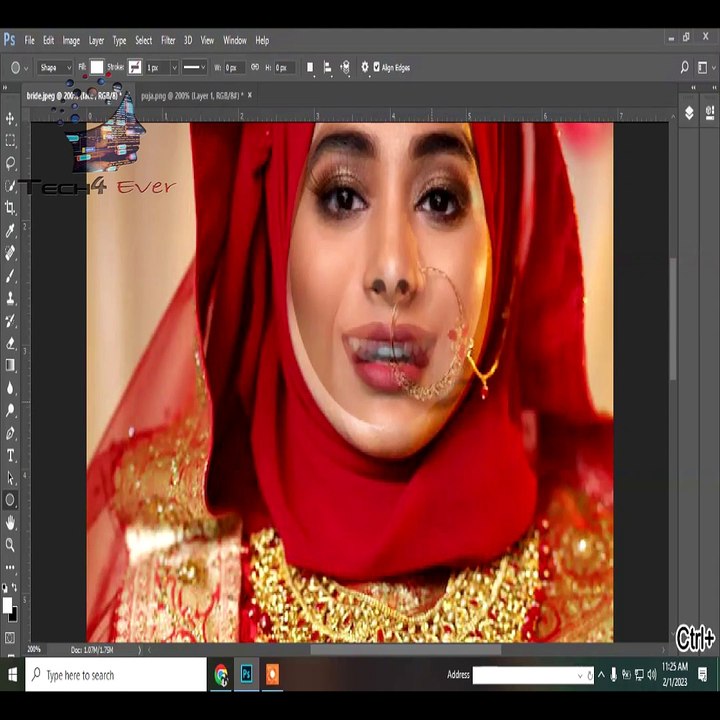Image resolution: width=720 pixels, height=720 pixels.
Task: Toggle the Align Edges checkbox
Action: click(x=377, y=67)
